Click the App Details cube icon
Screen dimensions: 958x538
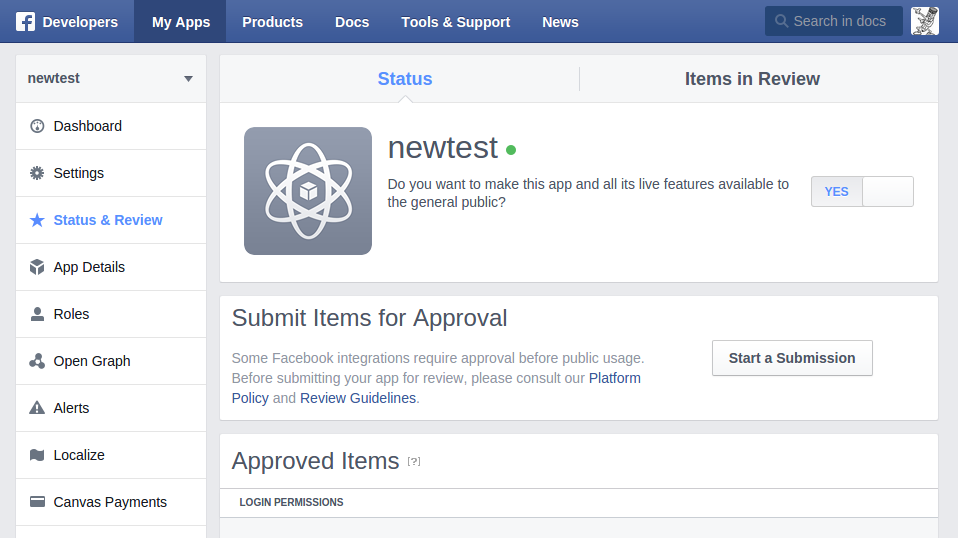click(x=37, y=267)
